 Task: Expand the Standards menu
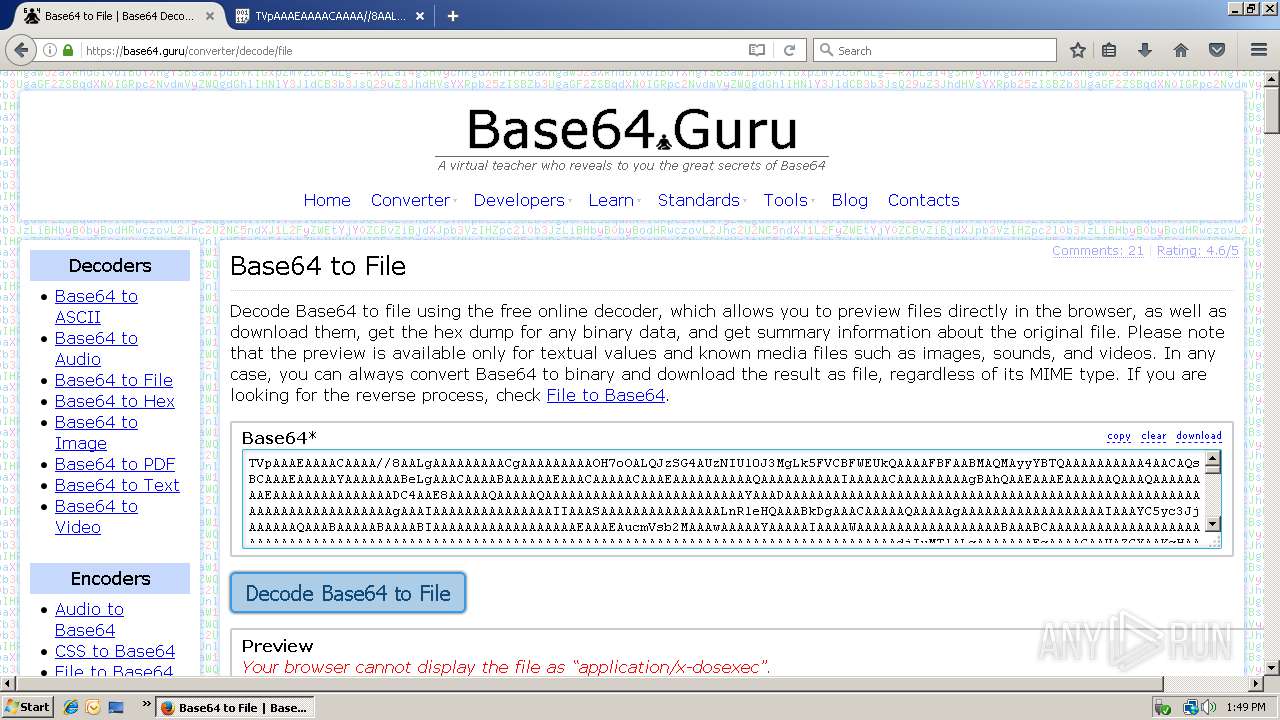coord(701,200)
